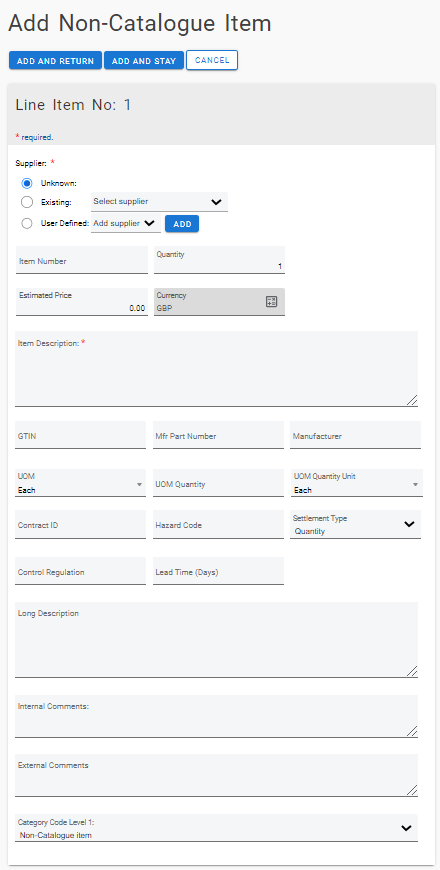Select the Lead Time (Days) field
The image size is (440, 870).
tap(218, 571)
